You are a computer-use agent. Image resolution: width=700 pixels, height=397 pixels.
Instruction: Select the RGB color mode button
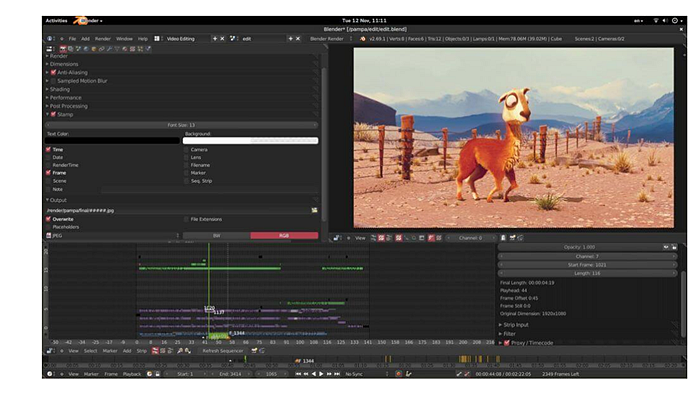[284, 236]
